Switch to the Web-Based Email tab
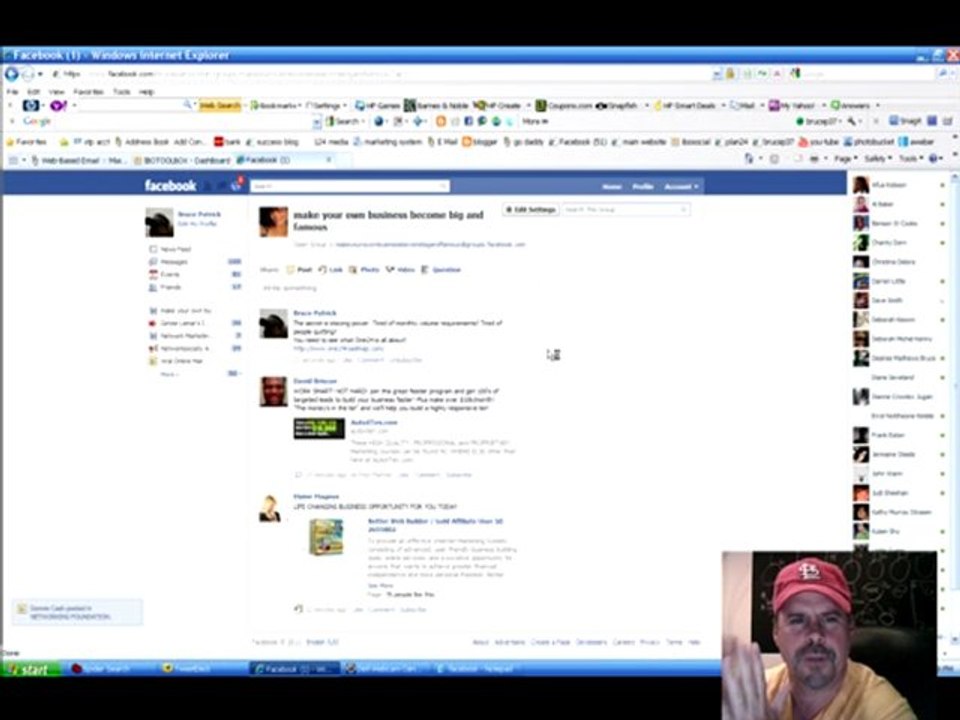The image size is (960, 720). coord(79,160)
